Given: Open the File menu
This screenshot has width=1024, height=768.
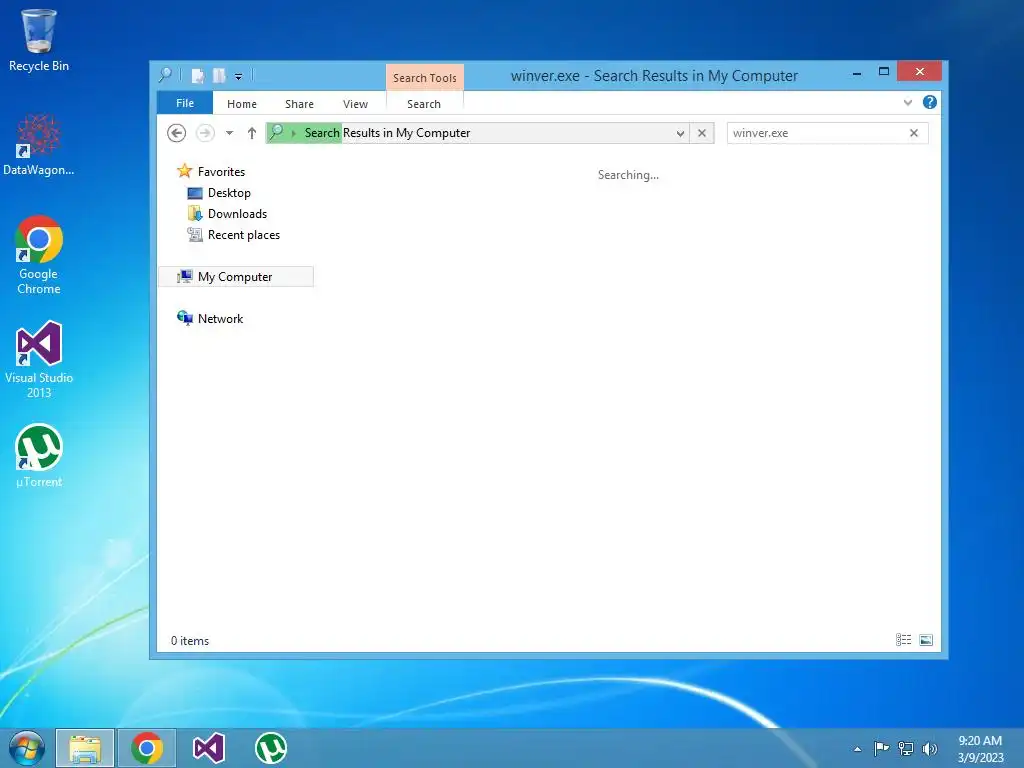Looking at the screenshot, I should point(185,103).
